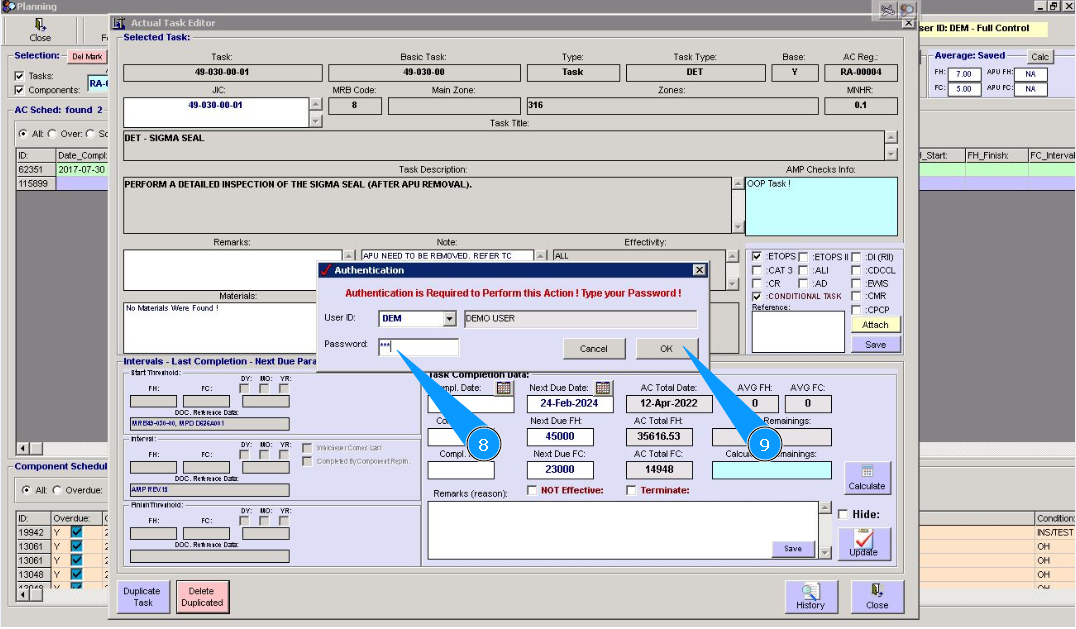Cancel the Authentication dialog

tap(594, 348)
